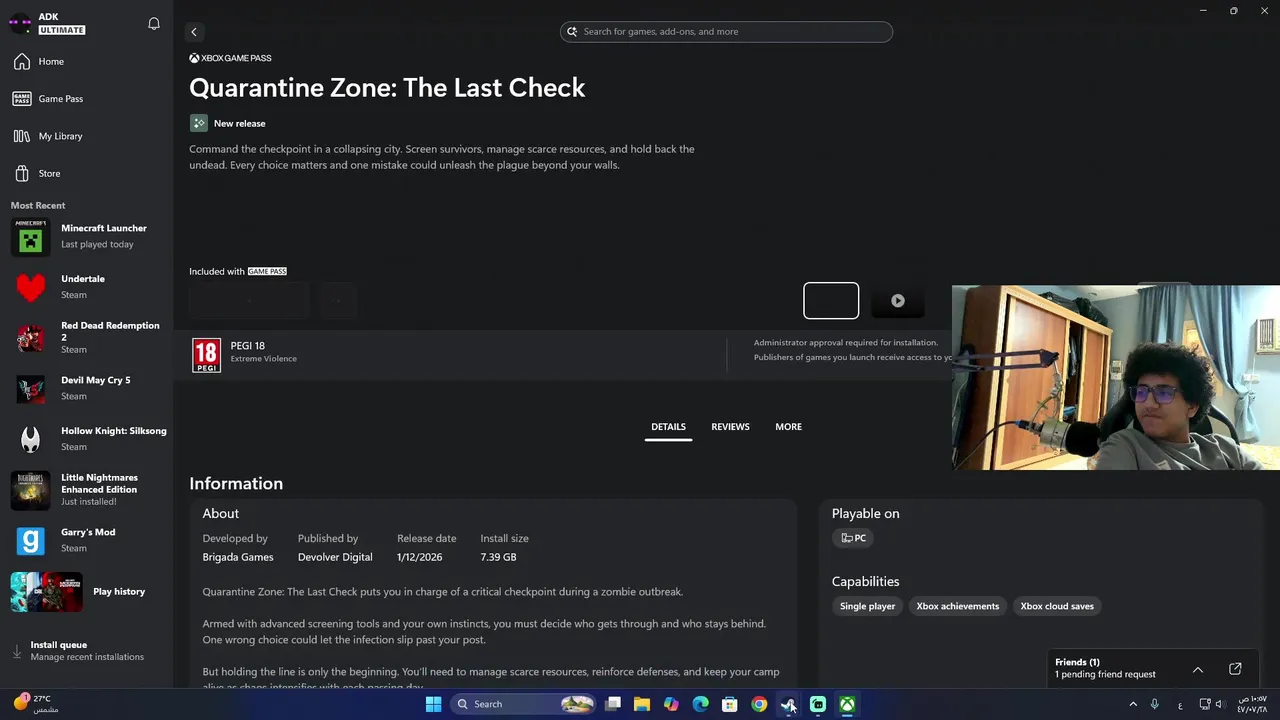
Task: Click the Arabic input language indicator
Action: pyautogui.click(x=1181, y=704)
